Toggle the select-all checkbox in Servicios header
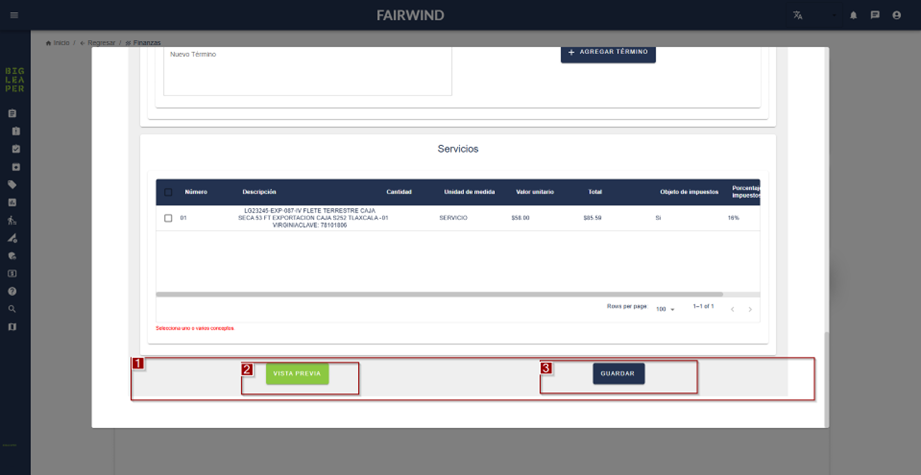921x475 pixels. pos(168,192)
